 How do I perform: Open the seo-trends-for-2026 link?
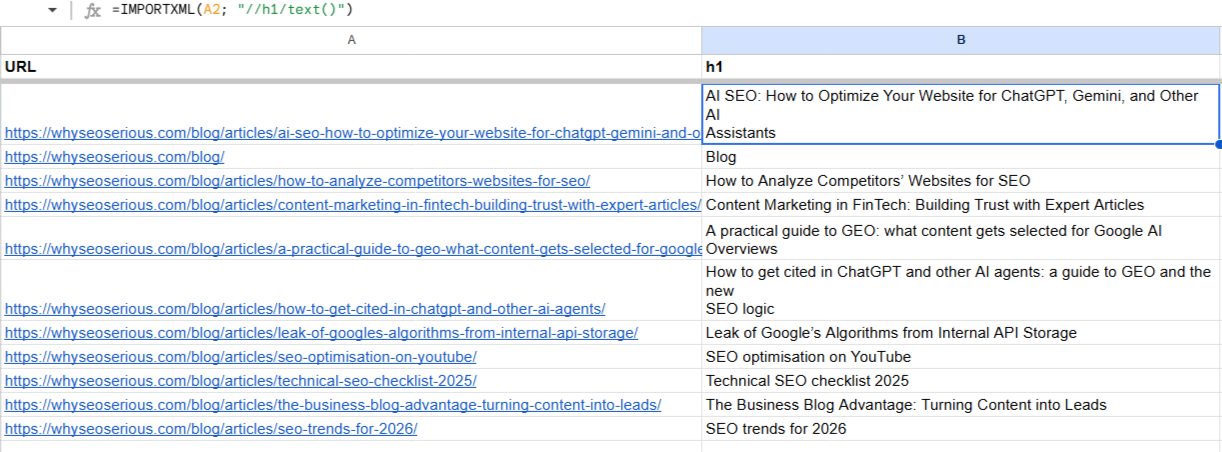click(x=211, y=429)
